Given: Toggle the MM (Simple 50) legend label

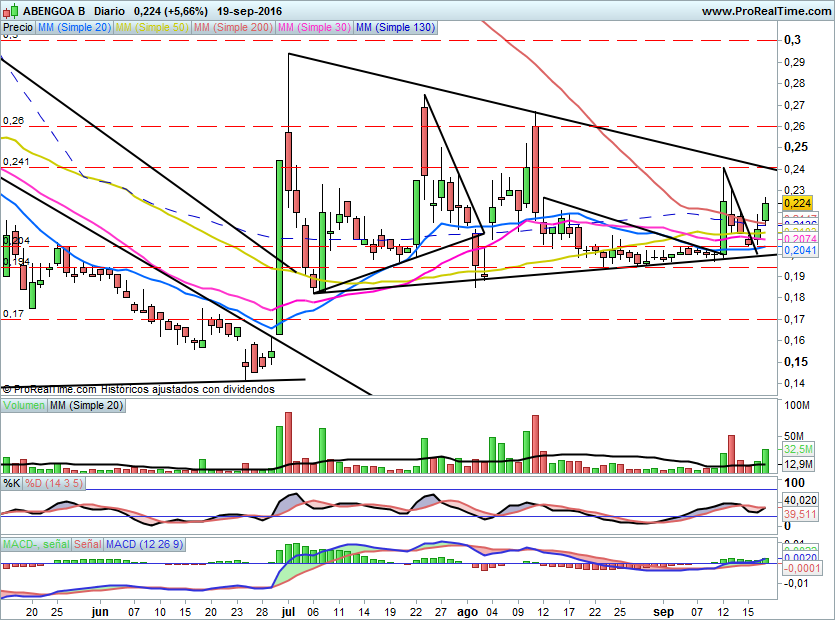Looking at the screenshot, I should coord(152,28).
